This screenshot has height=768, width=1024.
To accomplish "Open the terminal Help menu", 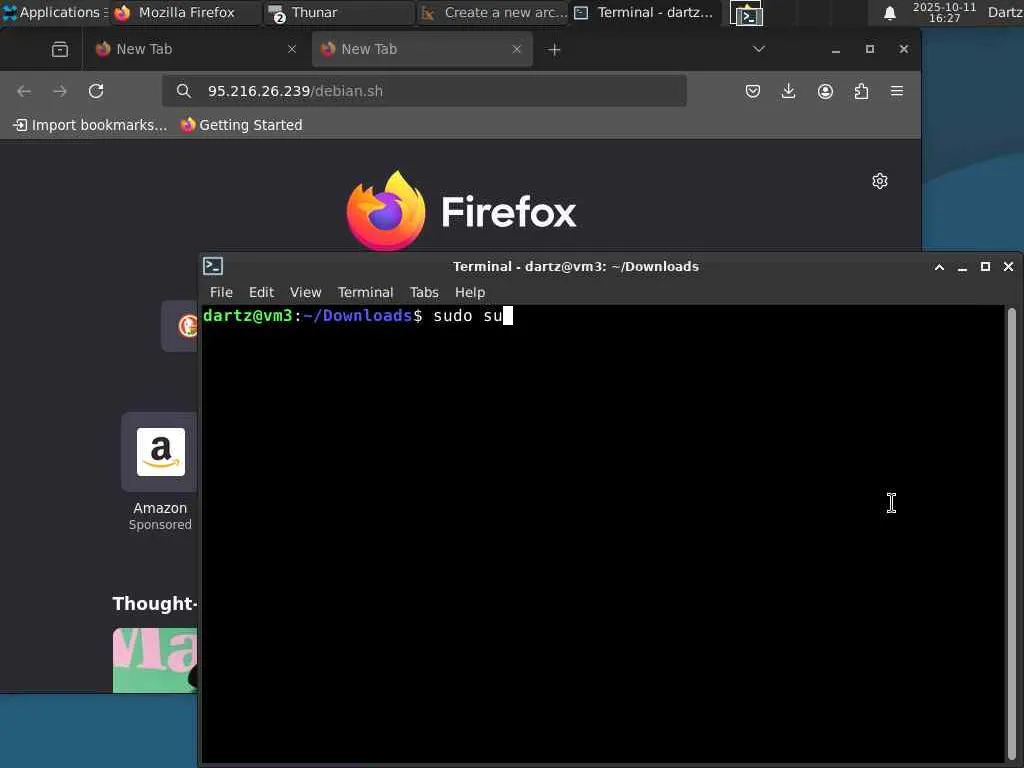I will pyautogui.click(x=470, y=293).
